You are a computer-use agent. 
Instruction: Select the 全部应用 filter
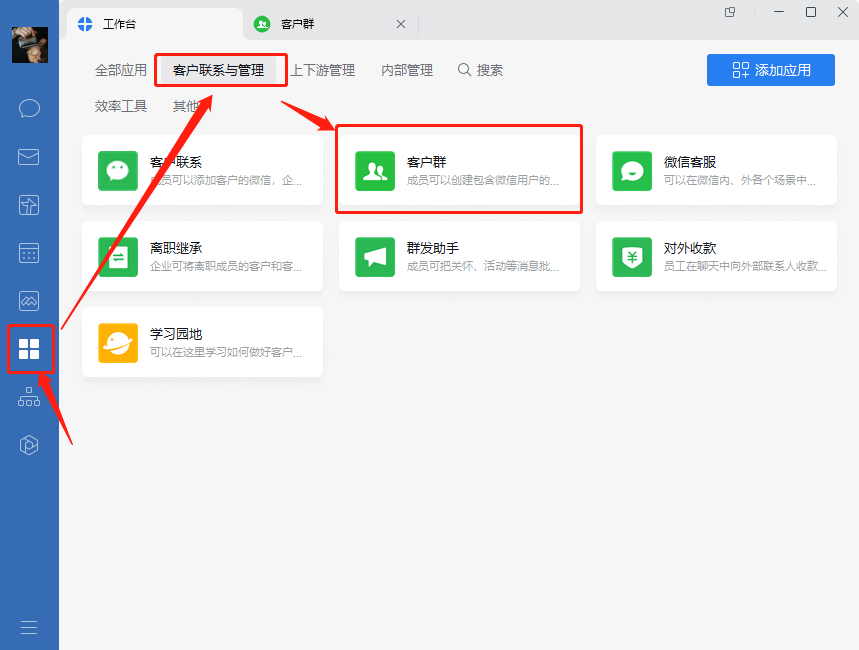[x=120, y=70]
